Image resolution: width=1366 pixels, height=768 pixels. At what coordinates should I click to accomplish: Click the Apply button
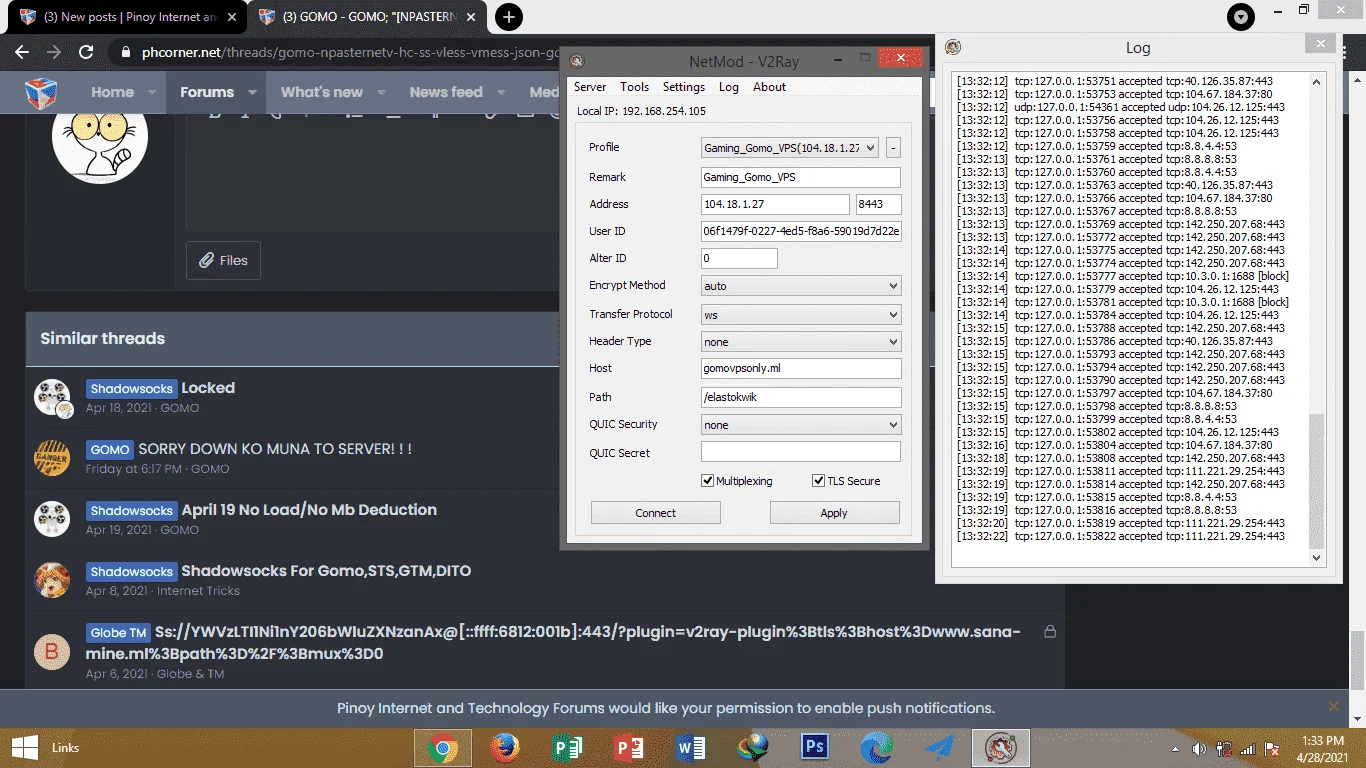pyautogui.click(x=834, y=513)
